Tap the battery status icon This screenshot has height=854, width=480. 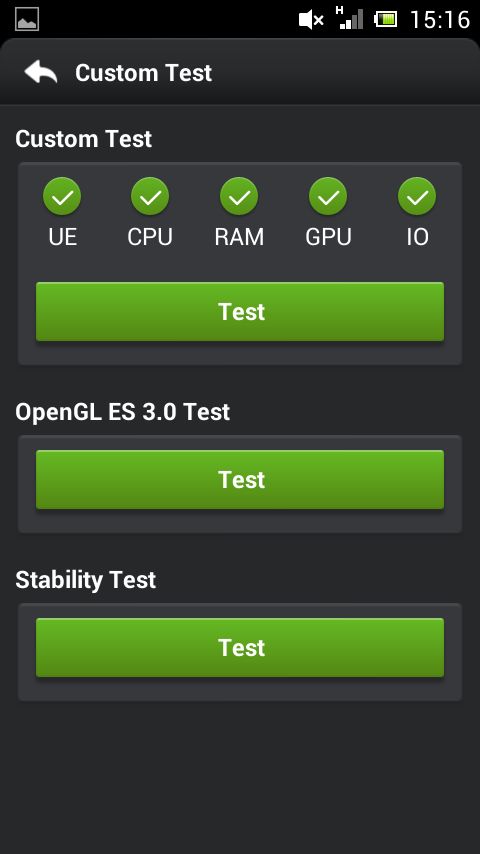coord(385,20)
